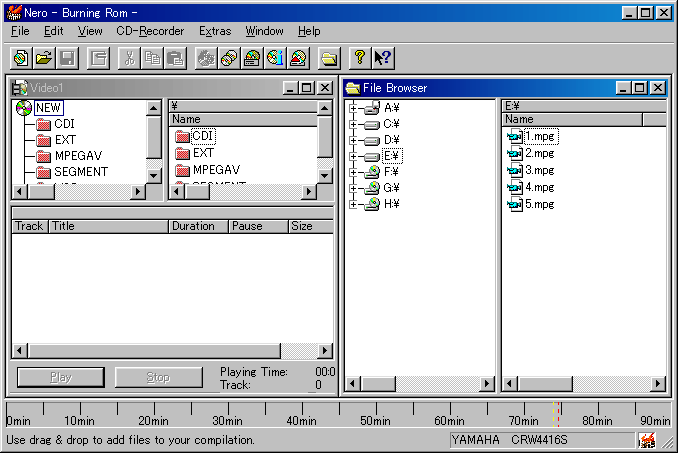
Task: Click the New Compilation toolbar icon
Action: (21, 58)
